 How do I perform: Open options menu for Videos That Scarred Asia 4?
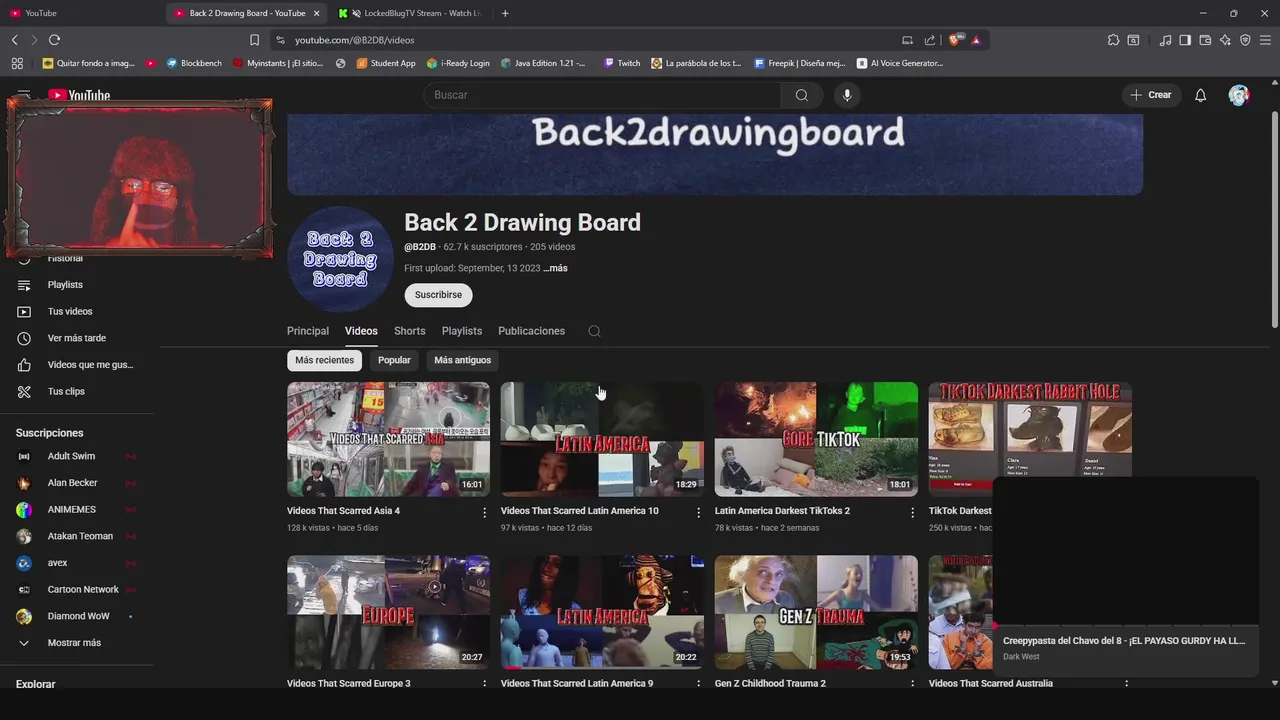485,512
